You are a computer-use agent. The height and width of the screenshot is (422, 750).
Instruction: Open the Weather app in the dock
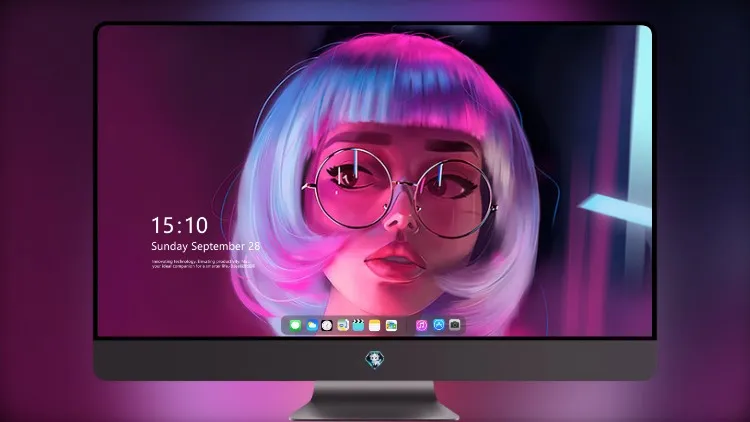coord(311,326)
